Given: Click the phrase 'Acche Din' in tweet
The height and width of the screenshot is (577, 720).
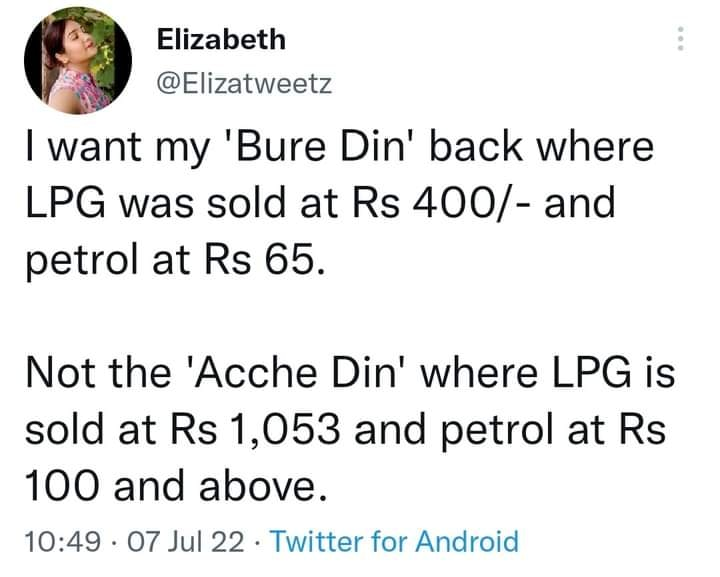Looking at the screenshot, I should point(298,373).
